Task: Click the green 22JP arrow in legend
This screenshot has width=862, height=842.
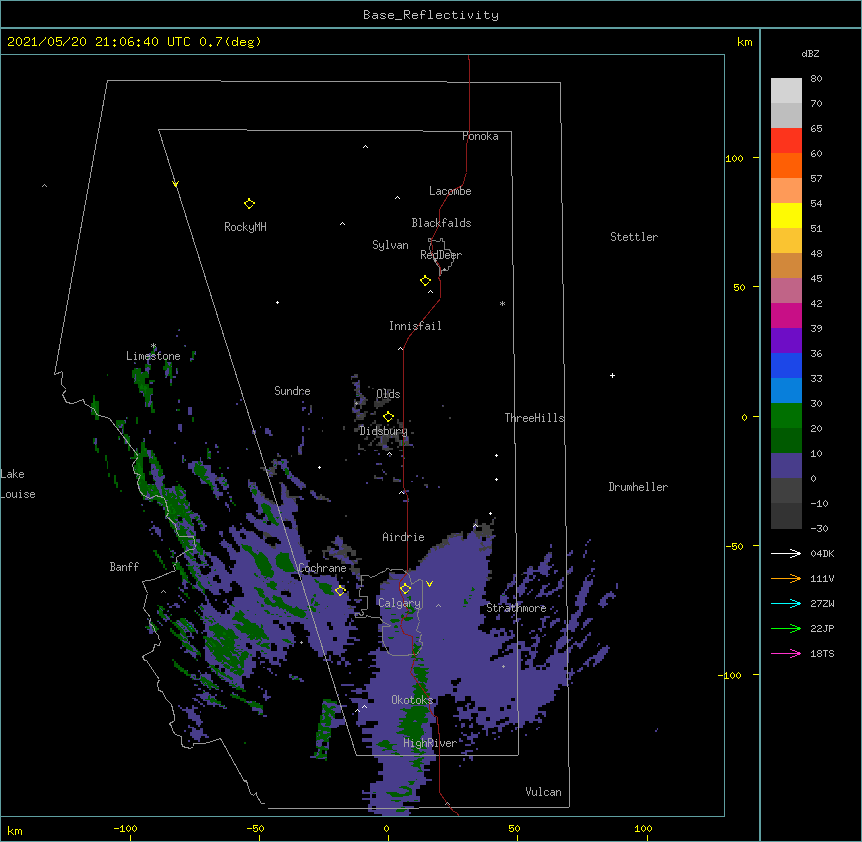Action: [786, 628]
